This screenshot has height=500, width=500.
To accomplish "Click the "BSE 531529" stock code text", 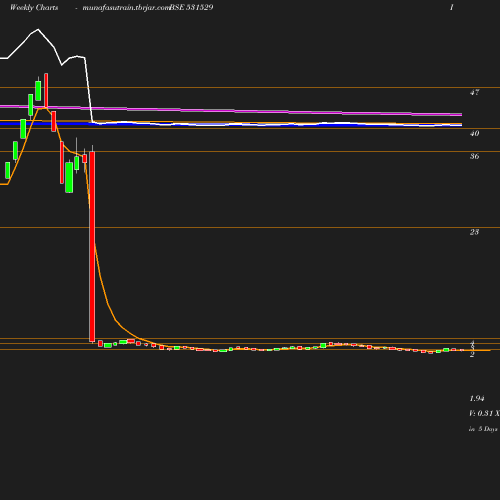I will (191, 8).
